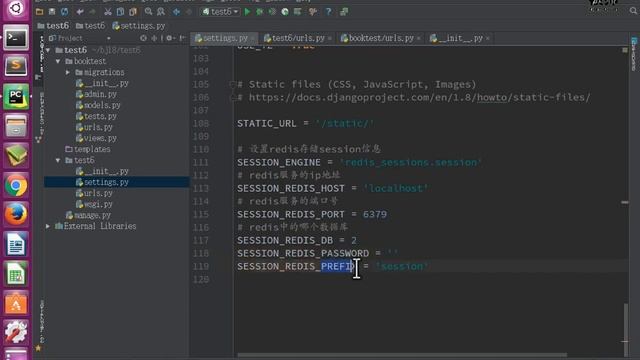The width and height of the screenshot is (640, 360).
Task: Click the Save All toolbar icon
Action: pos(52,12)
